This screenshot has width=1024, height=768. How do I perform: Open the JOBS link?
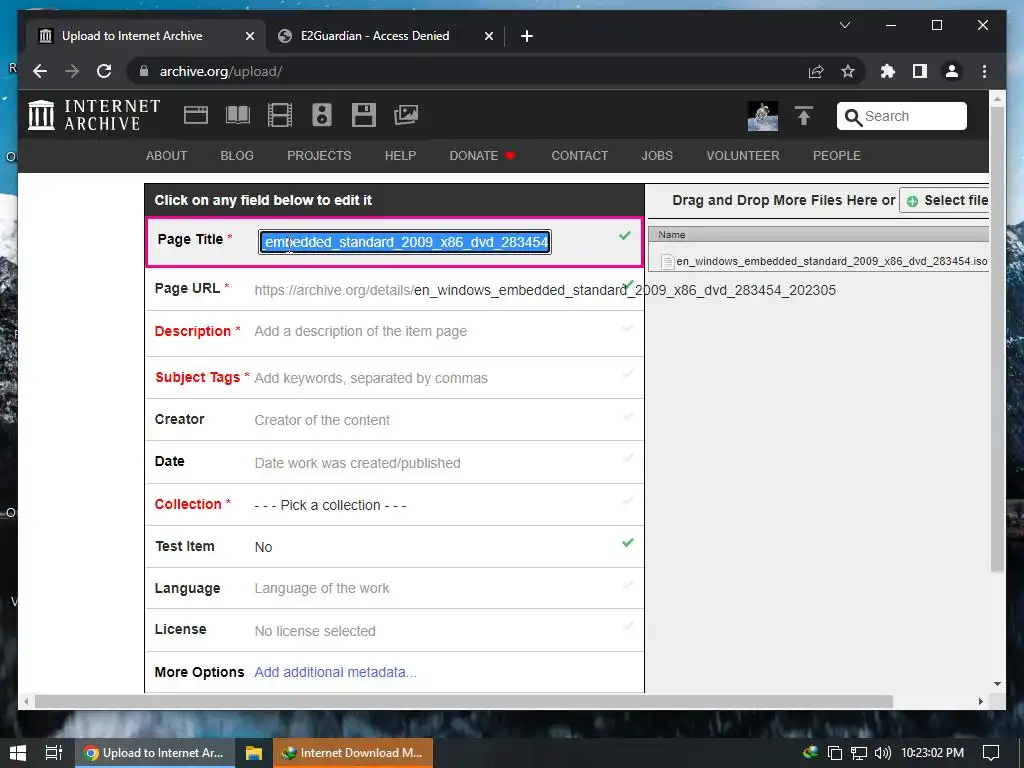[x=657, y=155]
